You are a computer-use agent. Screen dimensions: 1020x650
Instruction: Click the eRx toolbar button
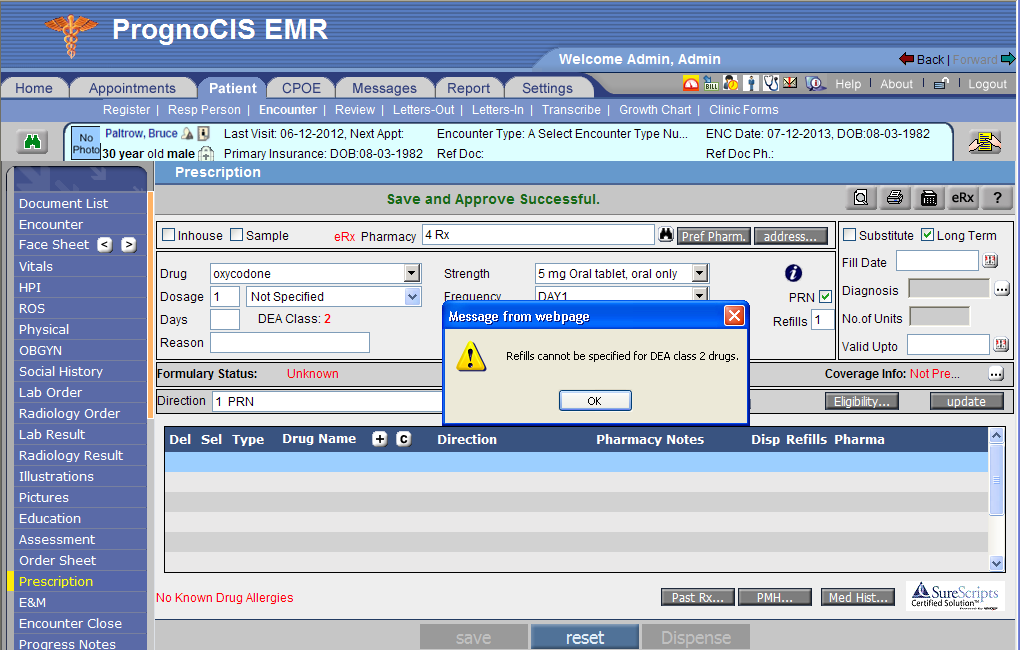coord(963,198)
